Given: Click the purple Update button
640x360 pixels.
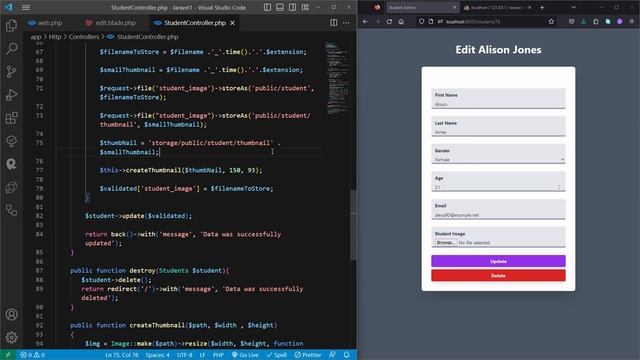Looking at the screenshot, I should click(498, 261).
